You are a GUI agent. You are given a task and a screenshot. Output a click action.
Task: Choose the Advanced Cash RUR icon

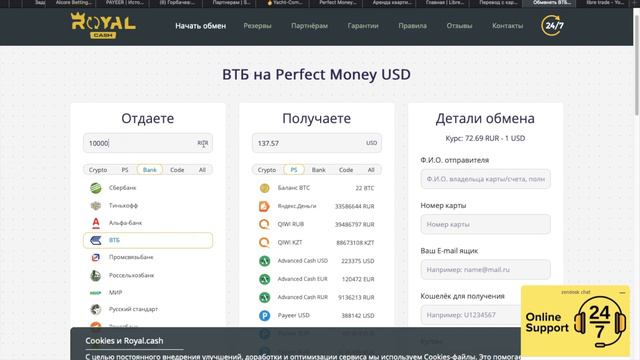[264, 297]
